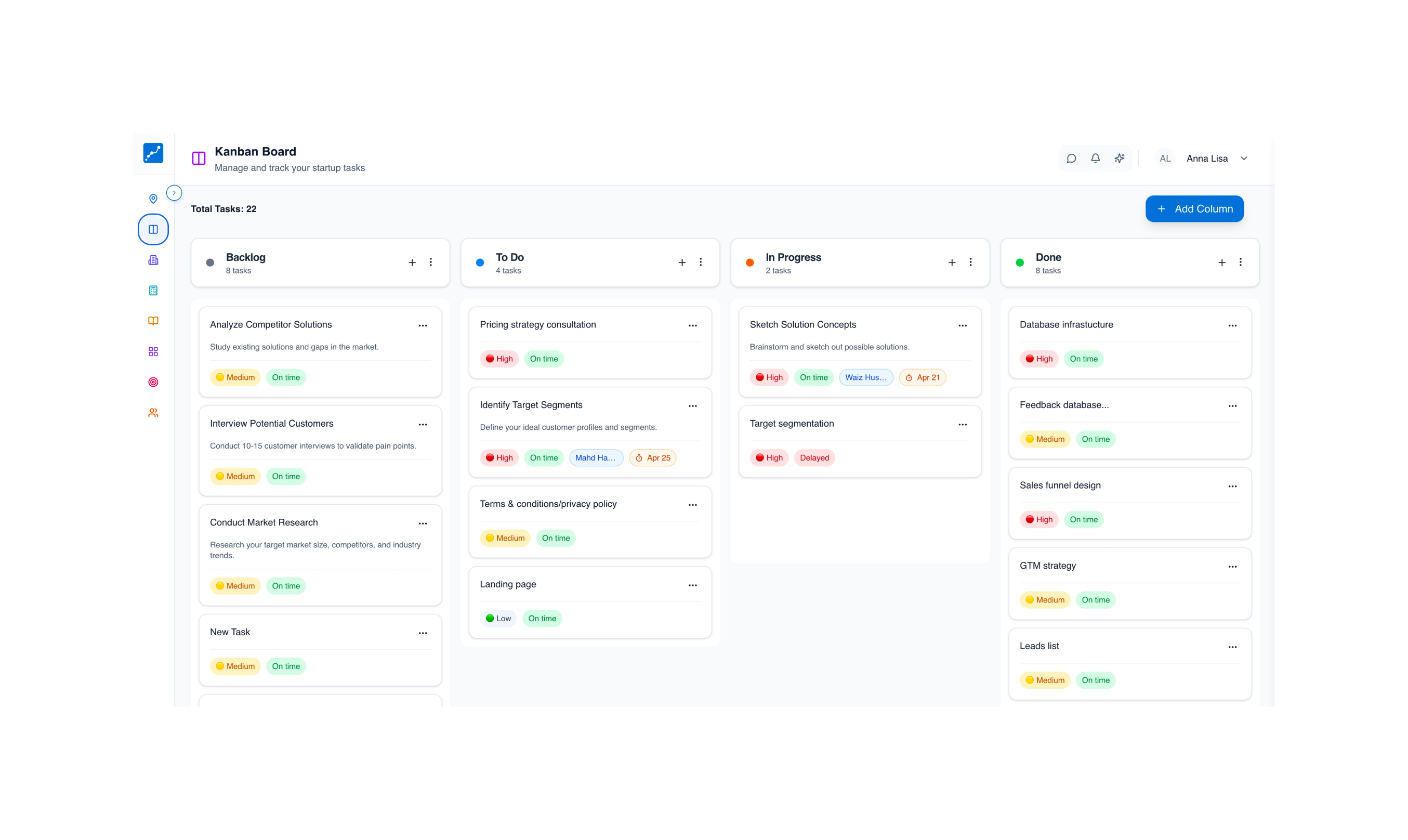Click the Delayed tag on Target segmentation
This screenshot has width=1408, height=840.
(814, 458)
